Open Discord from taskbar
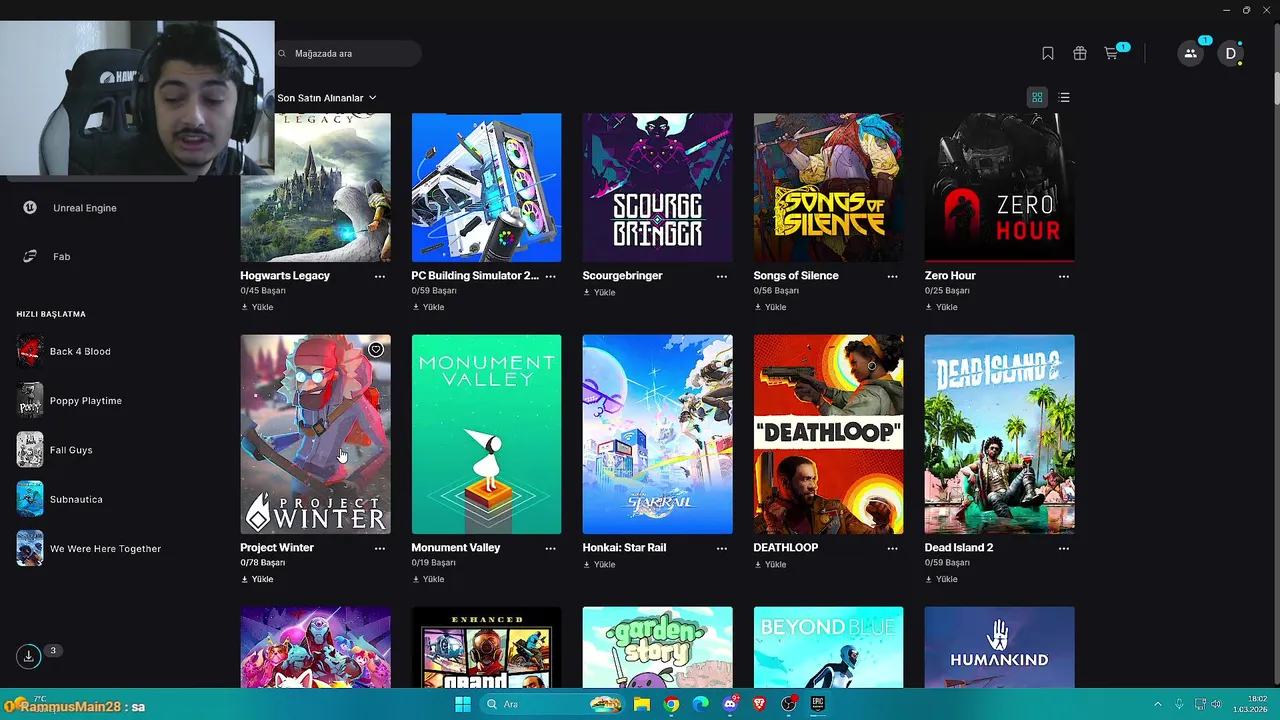1280x720 pixels. click(x=730, y=704)
